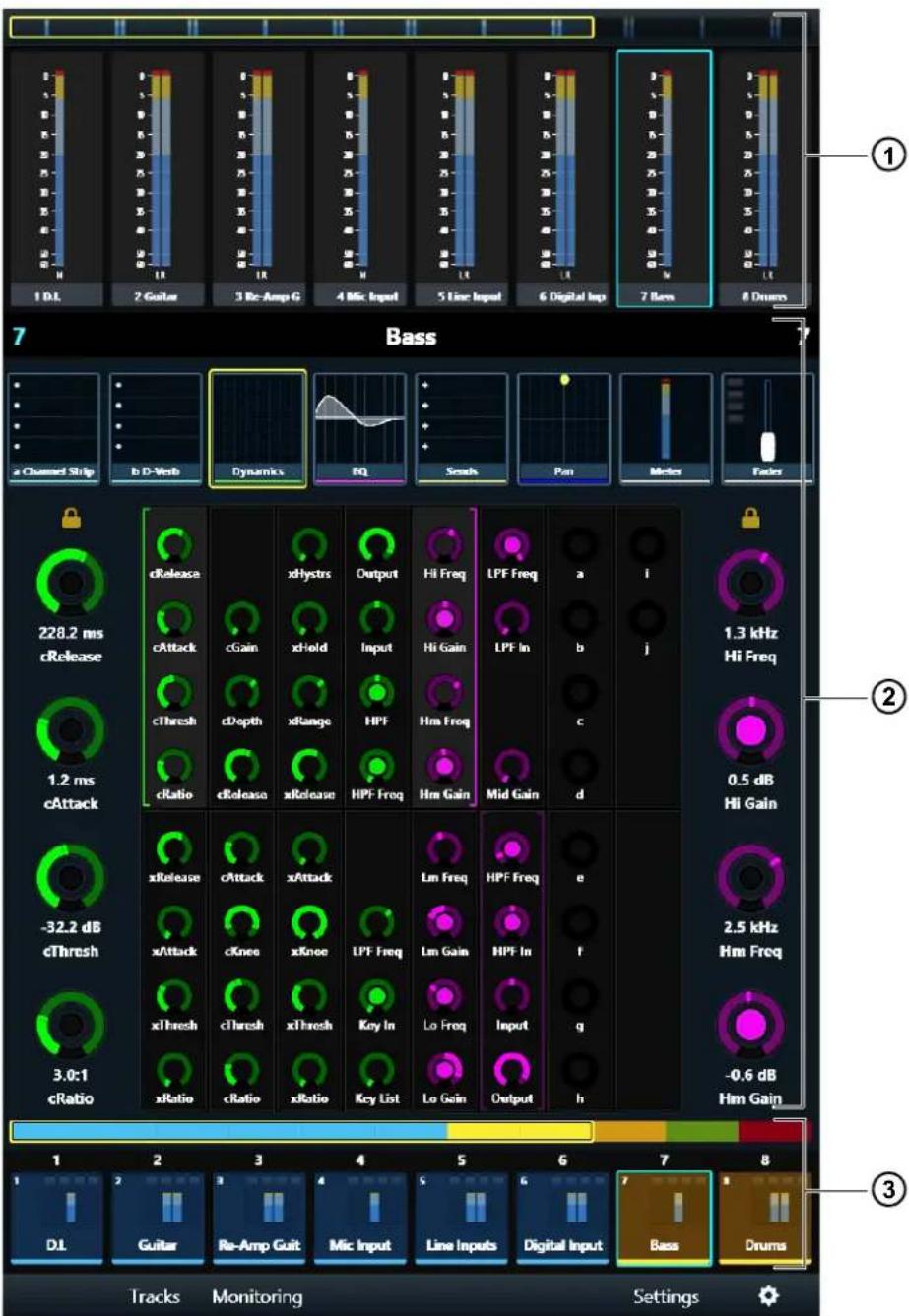Select the a Channel Strip function tile

(54, 429)
